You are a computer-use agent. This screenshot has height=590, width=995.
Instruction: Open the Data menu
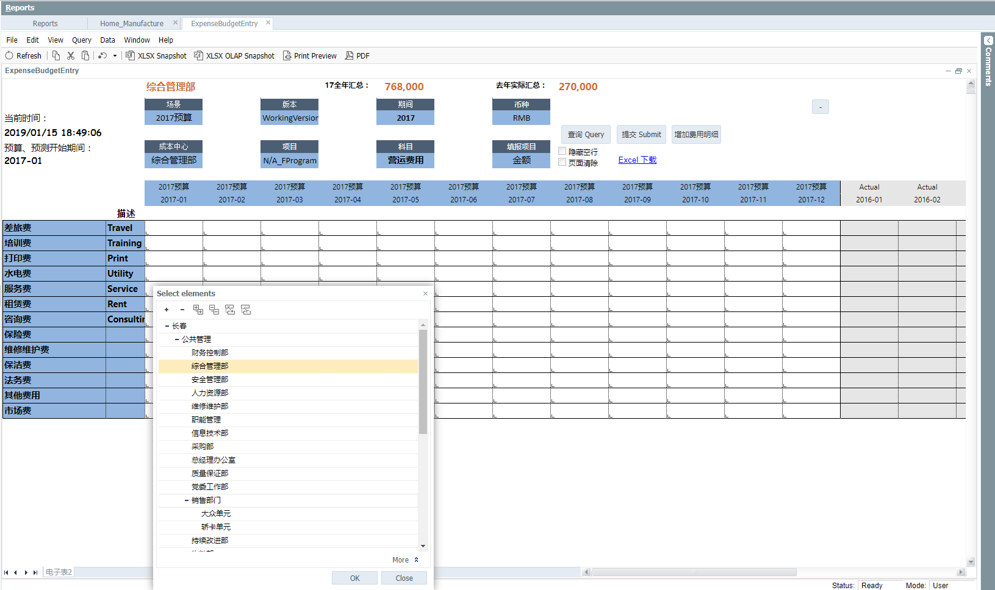[x=107, y=40]
